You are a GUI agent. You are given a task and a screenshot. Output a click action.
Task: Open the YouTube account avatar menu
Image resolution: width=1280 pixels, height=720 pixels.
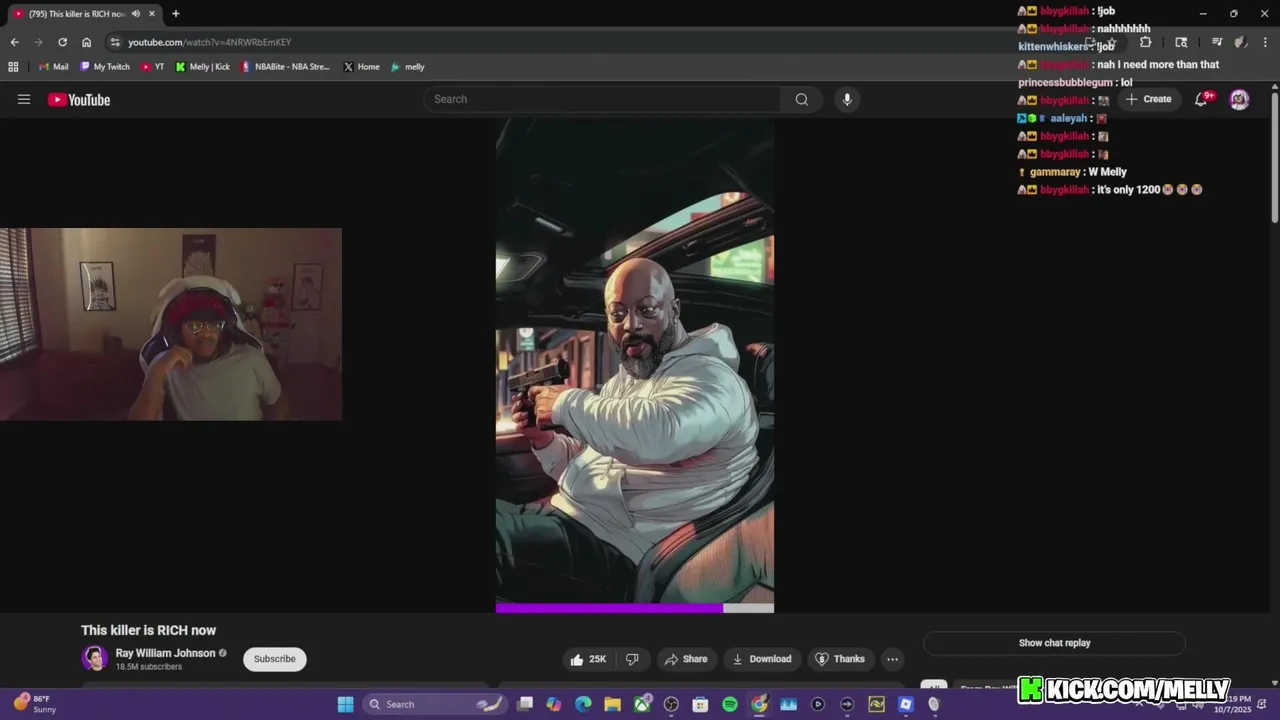(1239, 99)
